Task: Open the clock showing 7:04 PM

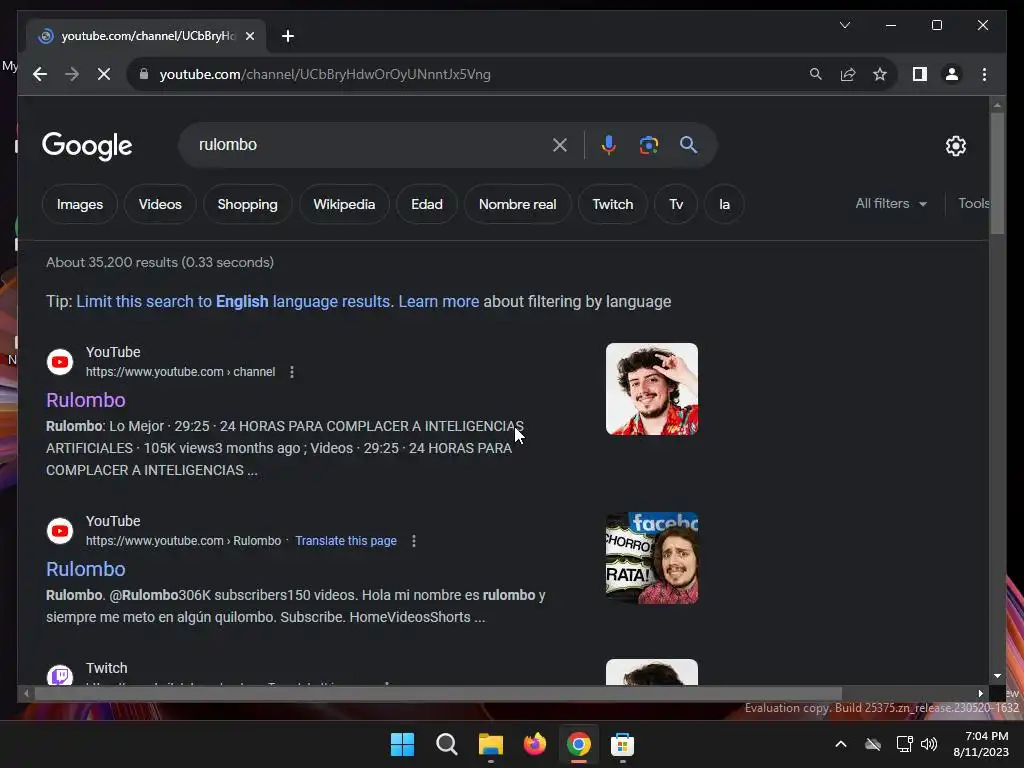Action: [981, 744]
